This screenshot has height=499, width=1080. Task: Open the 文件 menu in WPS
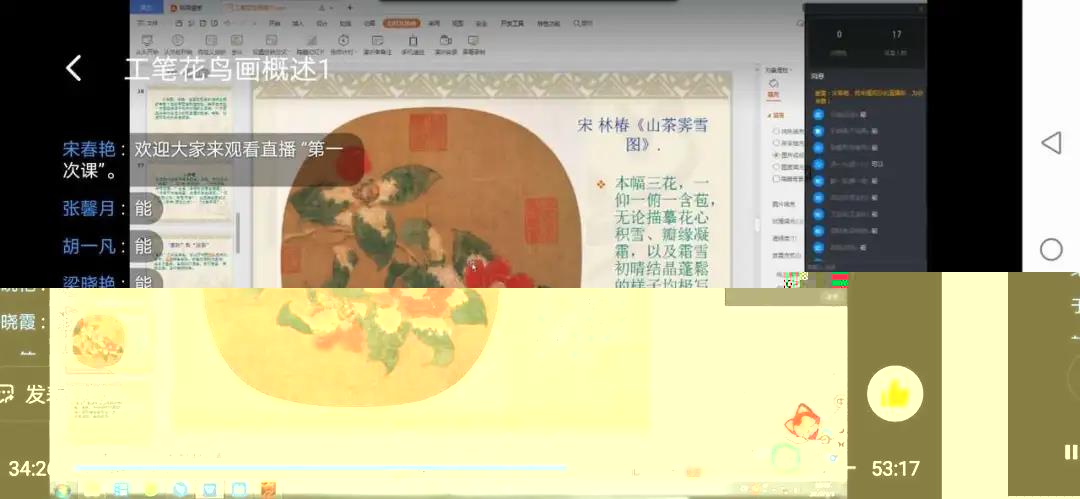tap(148, 23)
